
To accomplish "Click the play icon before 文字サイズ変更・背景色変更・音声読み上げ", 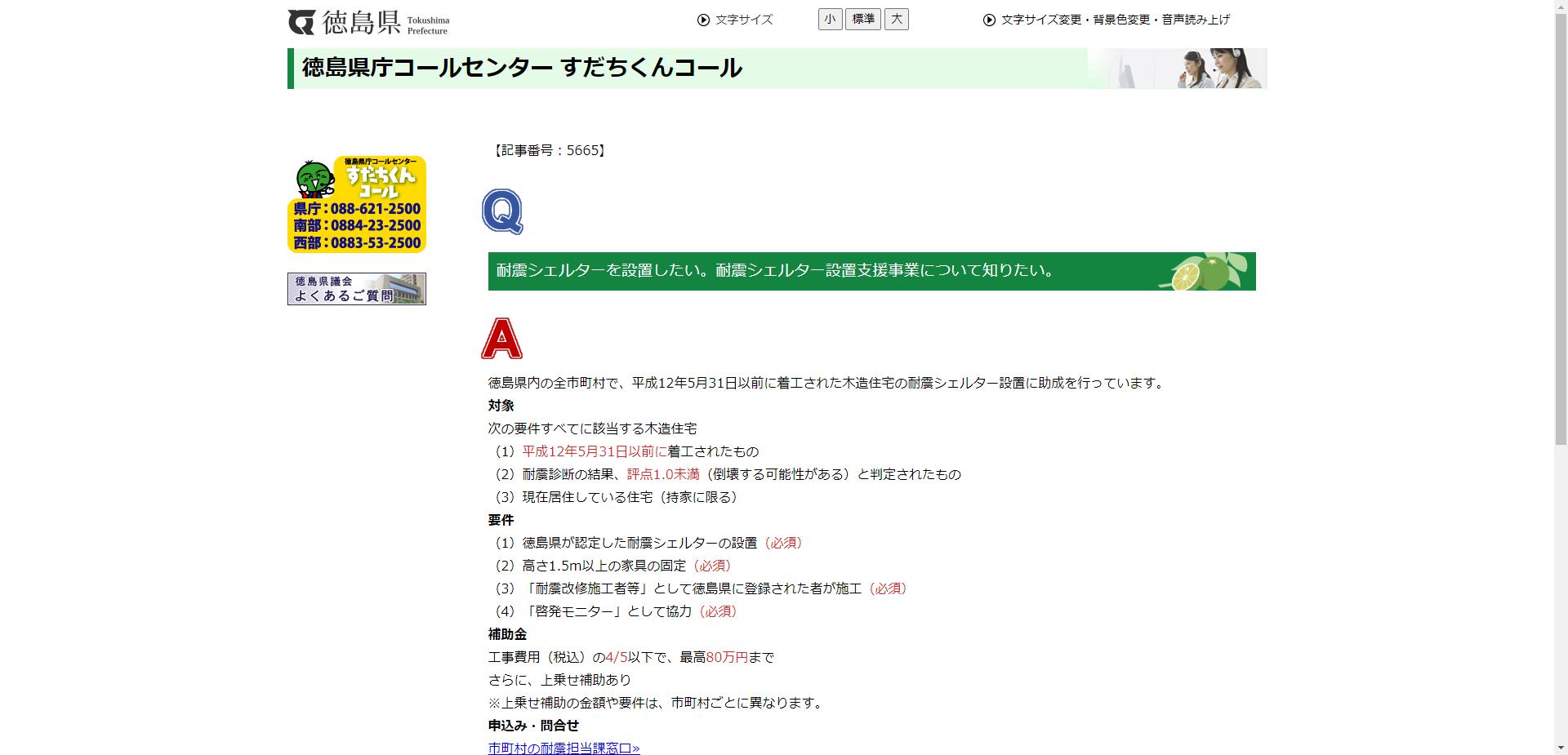I will click(x=989, y=20).
